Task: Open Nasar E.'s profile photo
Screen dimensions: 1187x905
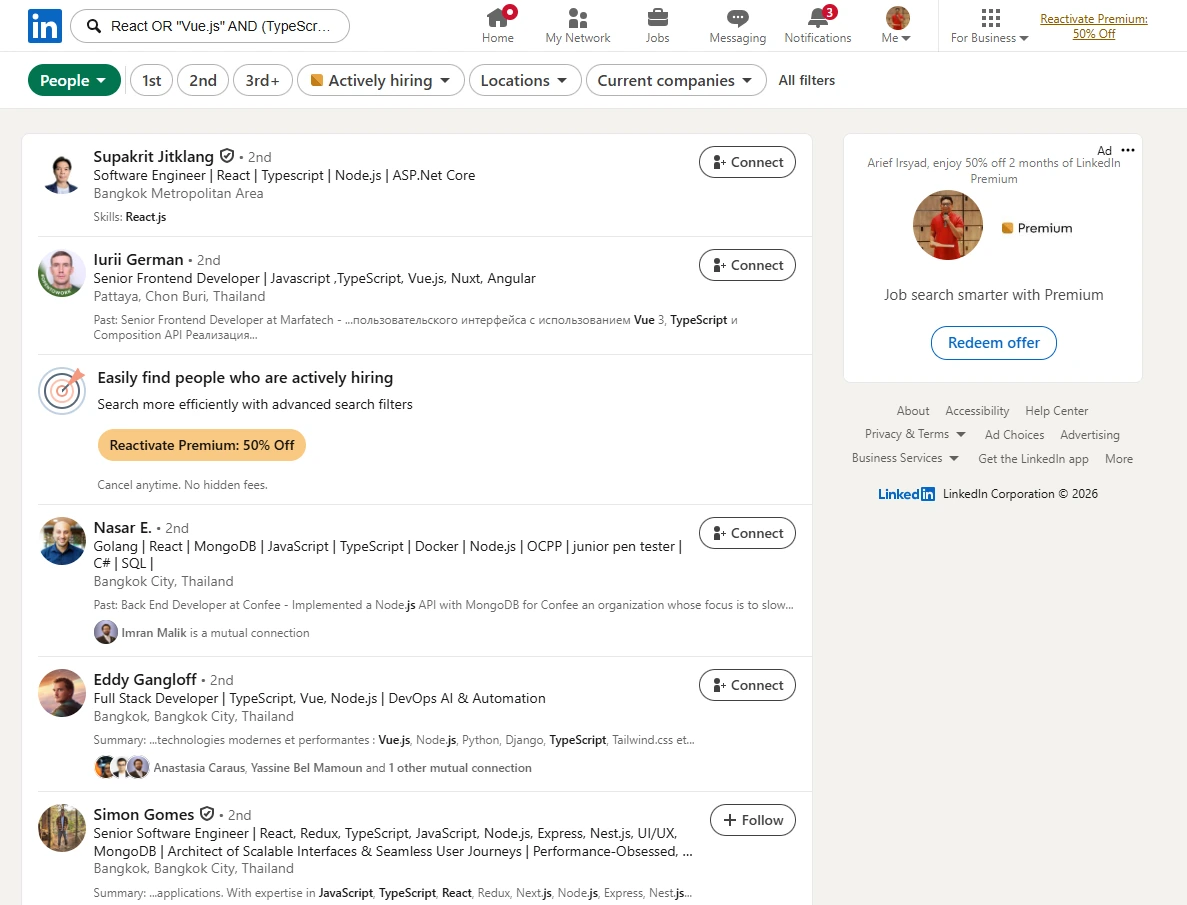Action: coord(62,541)
